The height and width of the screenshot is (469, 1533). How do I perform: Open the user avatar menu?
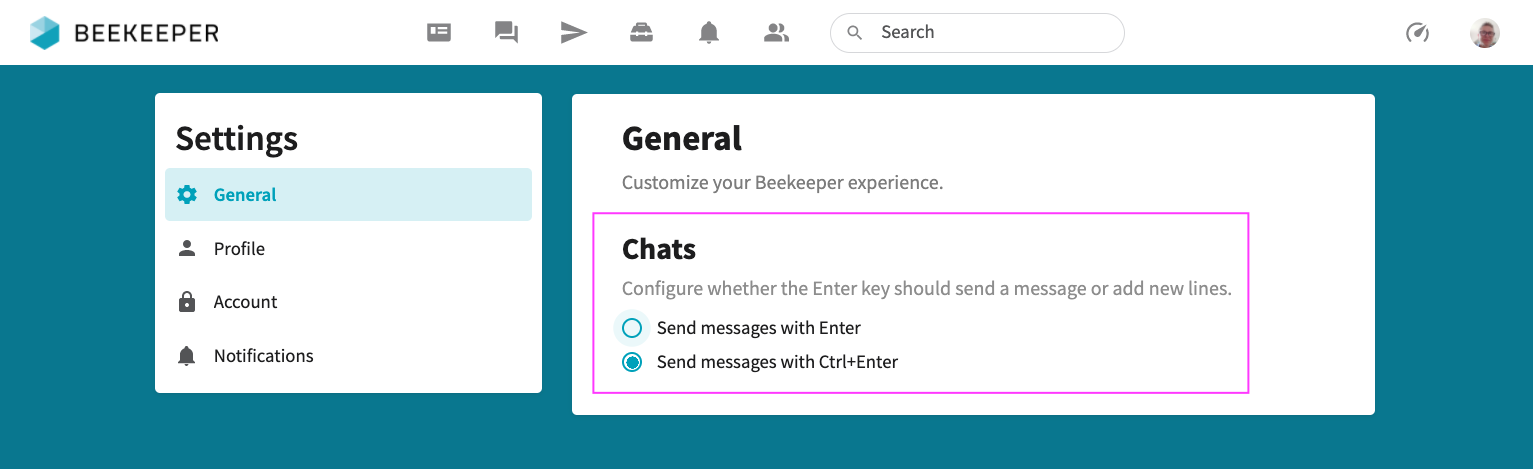pos(1484,33)
